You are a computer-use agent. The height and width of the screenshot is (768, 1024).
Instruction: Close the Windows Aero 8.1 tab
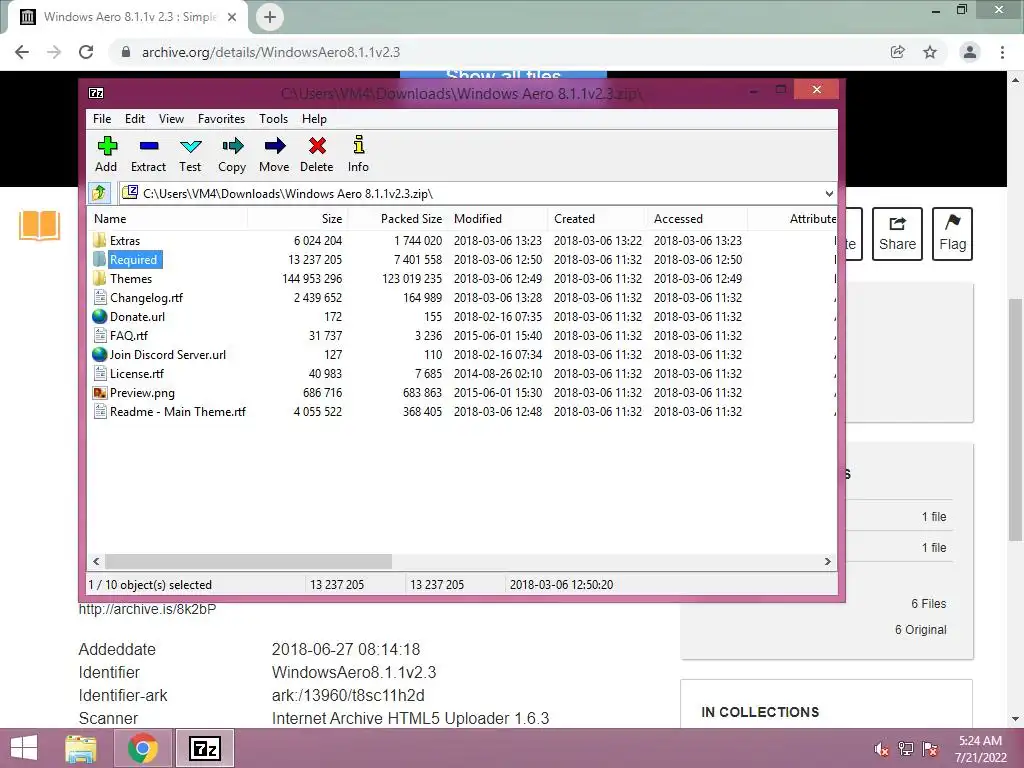point(232,18)
